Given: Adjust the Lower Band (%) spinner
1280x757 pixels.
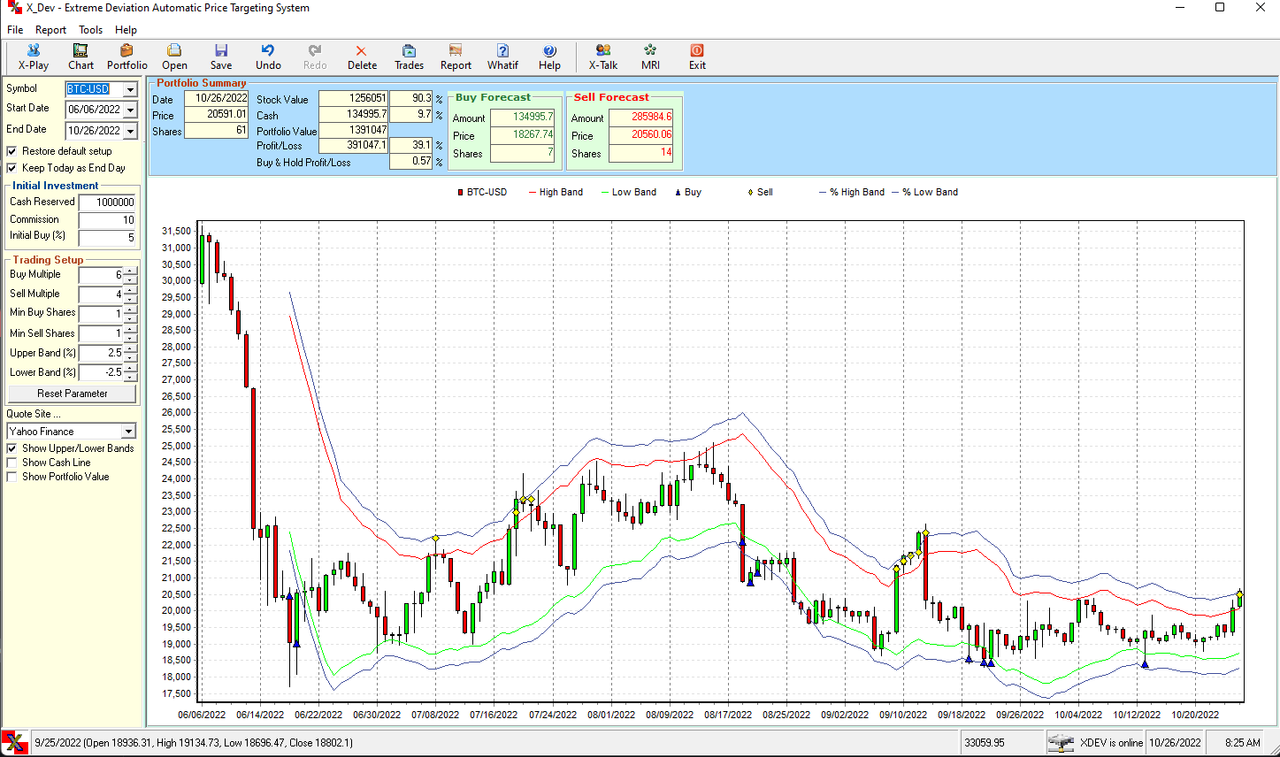Looking at the screenshot, I should pos(130,373).
